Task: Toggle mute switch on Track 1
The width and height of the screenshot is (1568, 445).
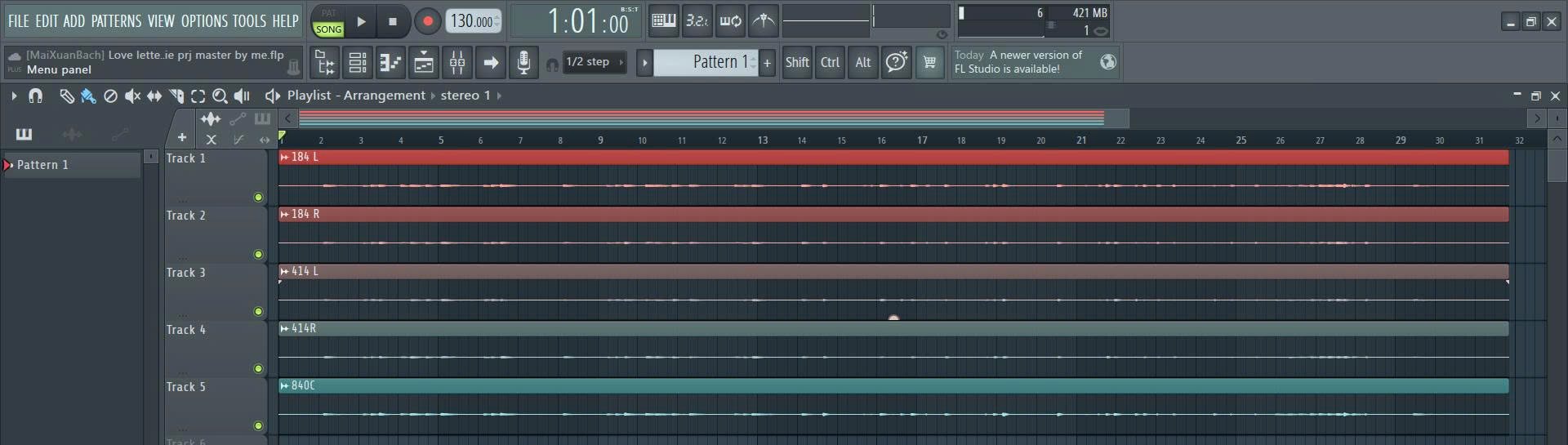Action: [258, 197]
